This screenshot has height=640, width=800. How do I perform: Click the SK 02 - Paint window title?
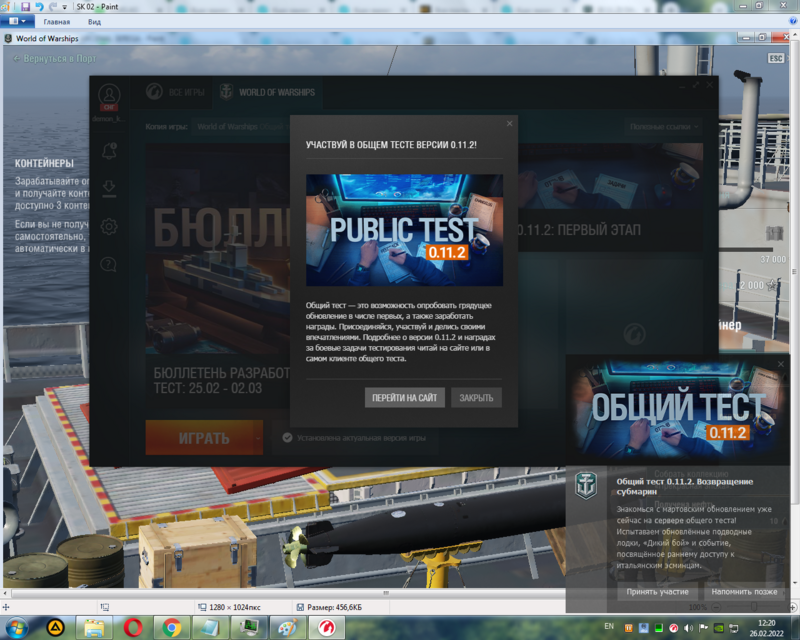pyautogui.click(x=97, y=7)
